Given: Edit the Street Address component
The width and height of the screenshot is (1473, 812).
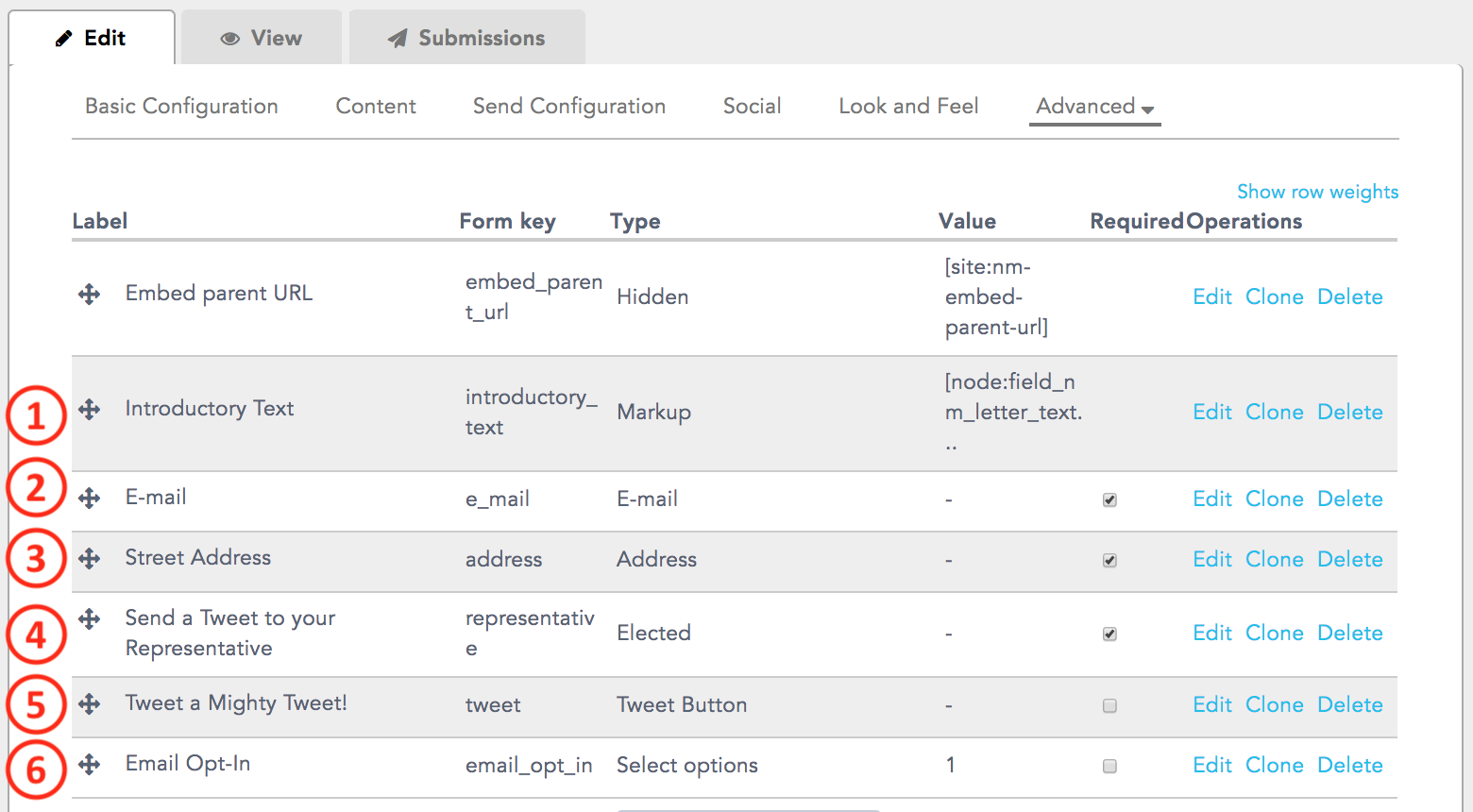Looking at the screenshot, I should pyautogui.click(x=1212, y=559).
